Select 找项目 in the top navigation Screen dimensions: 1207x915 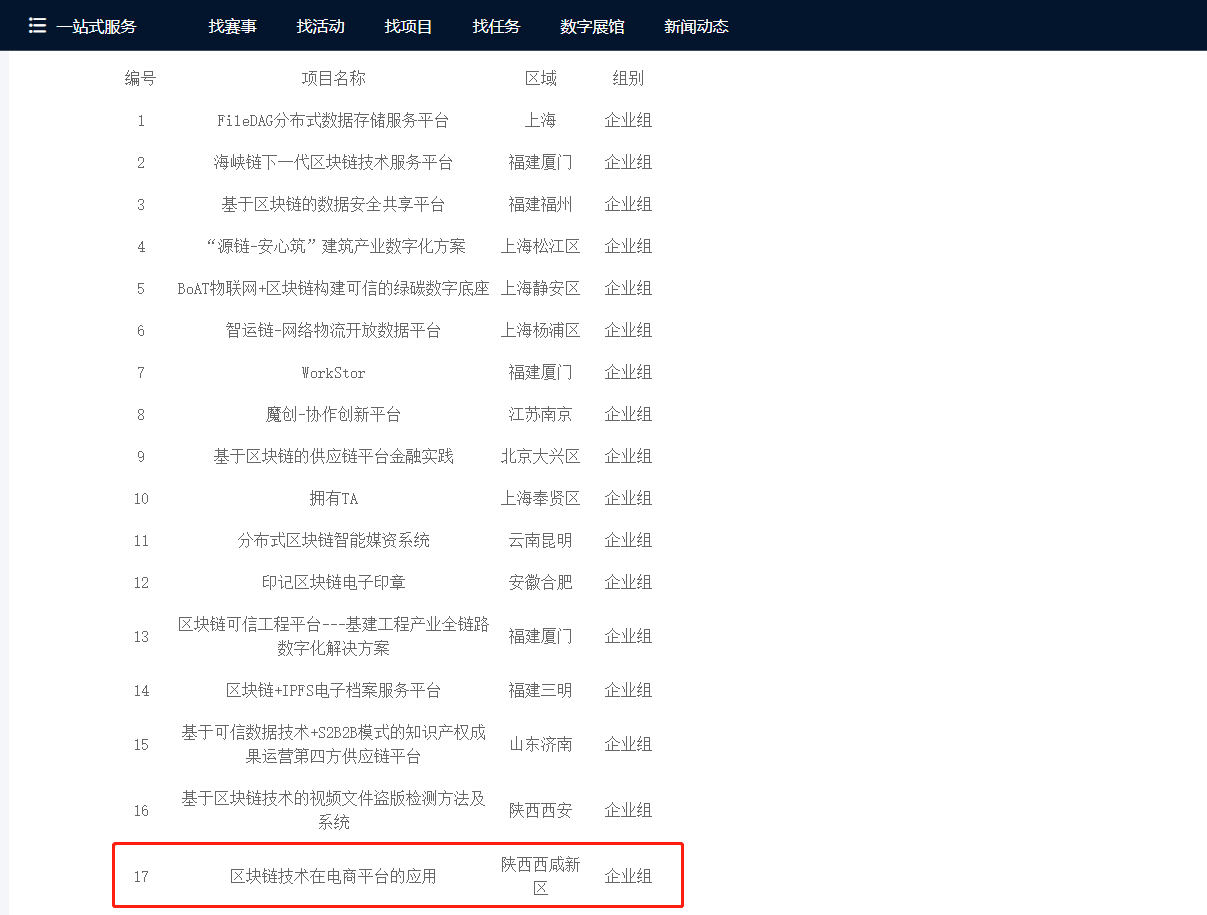coord(408,26)
